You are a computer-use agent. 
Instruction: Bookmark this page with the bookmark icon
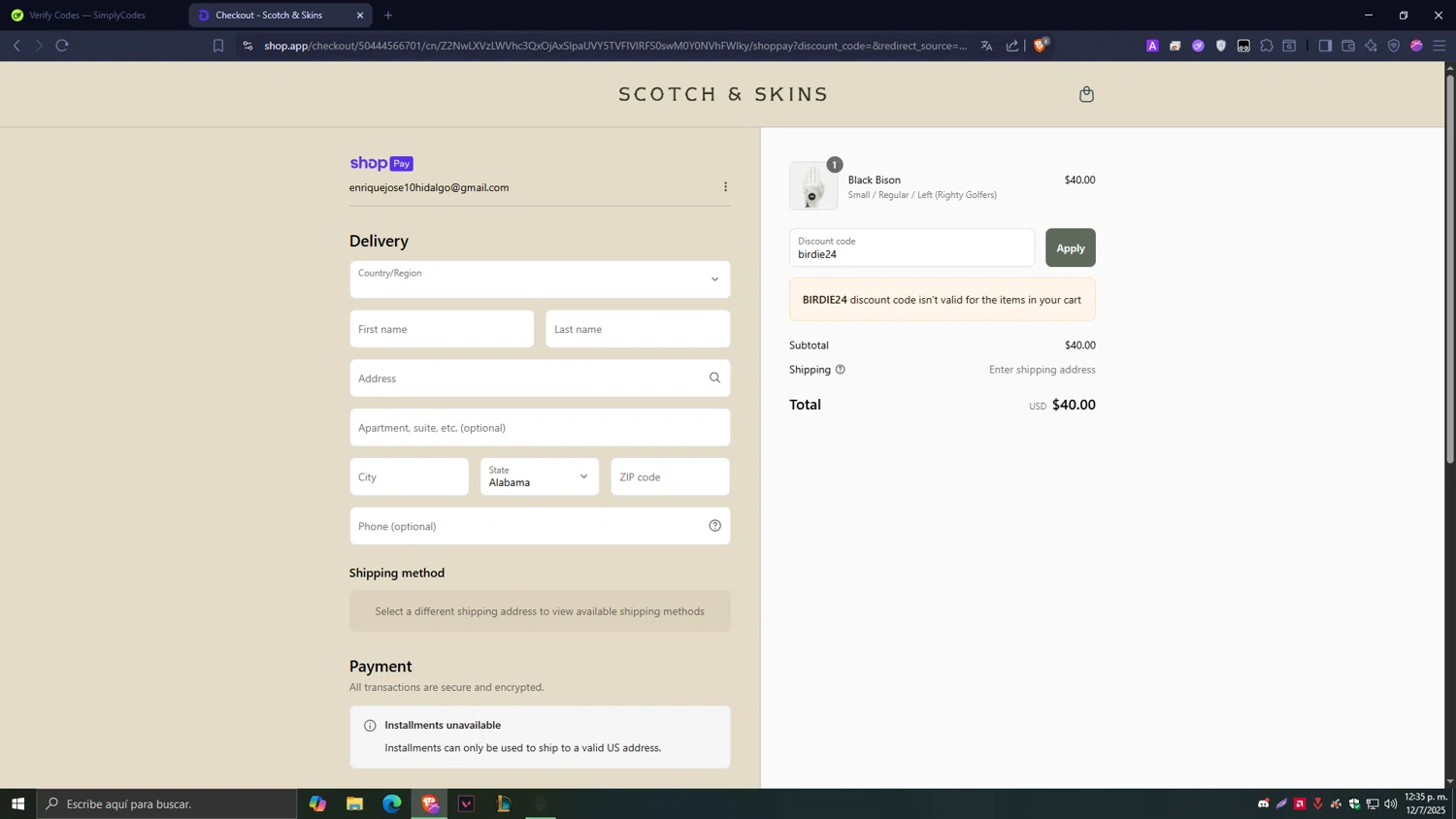tap(218, 46)
